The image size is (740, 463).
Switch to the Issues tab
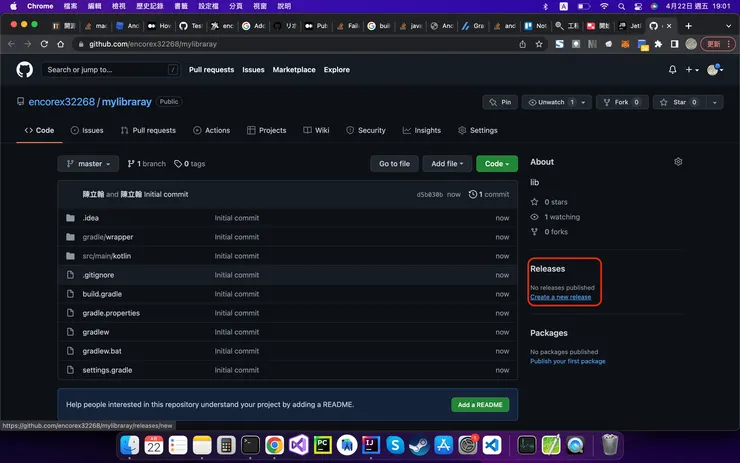(86, 130)
